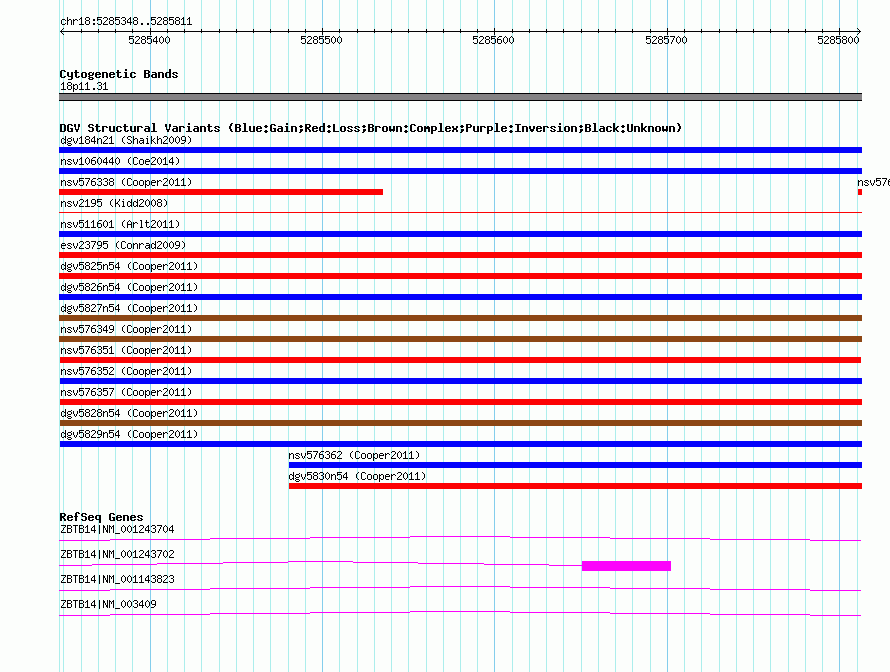Click dgv5828n54 (Cooper2011) label

click(129, 413)
